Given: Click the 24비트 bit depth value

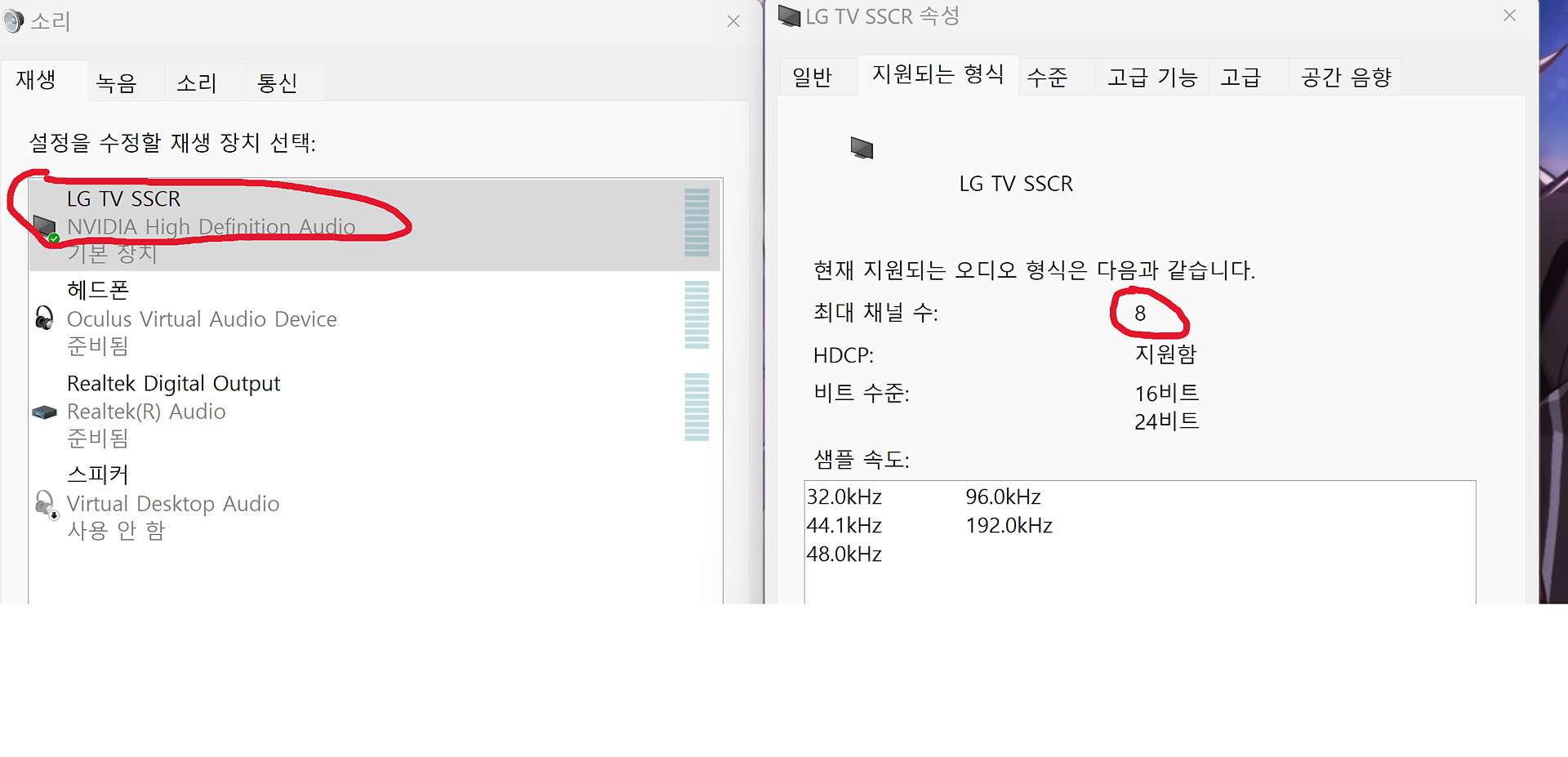Looking at the screenshot, I should [x=1166, y=421].
